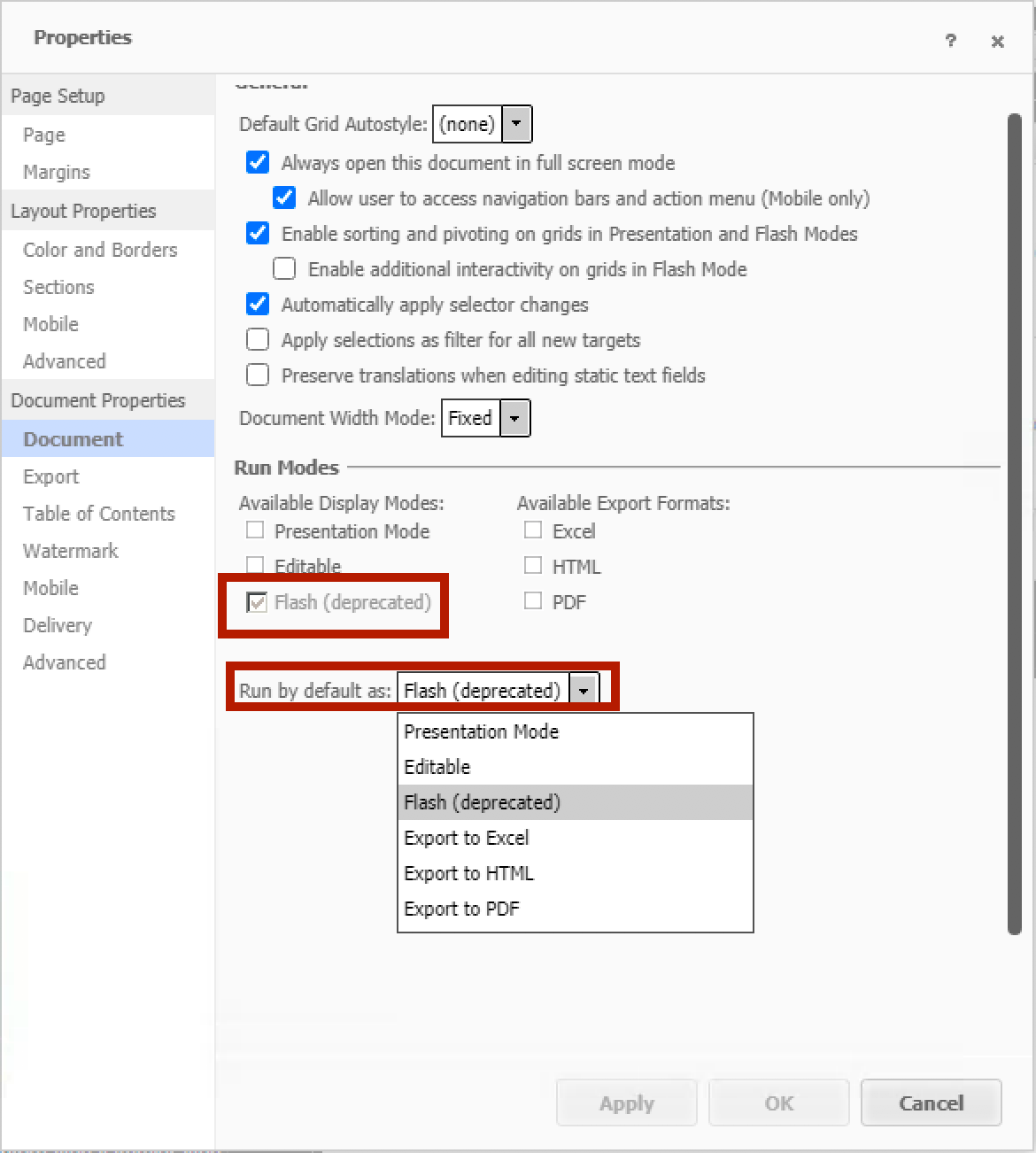The image size is (1036, 1153).
Task: Choose Export to PDF option in list
Action: coord(461,909)
